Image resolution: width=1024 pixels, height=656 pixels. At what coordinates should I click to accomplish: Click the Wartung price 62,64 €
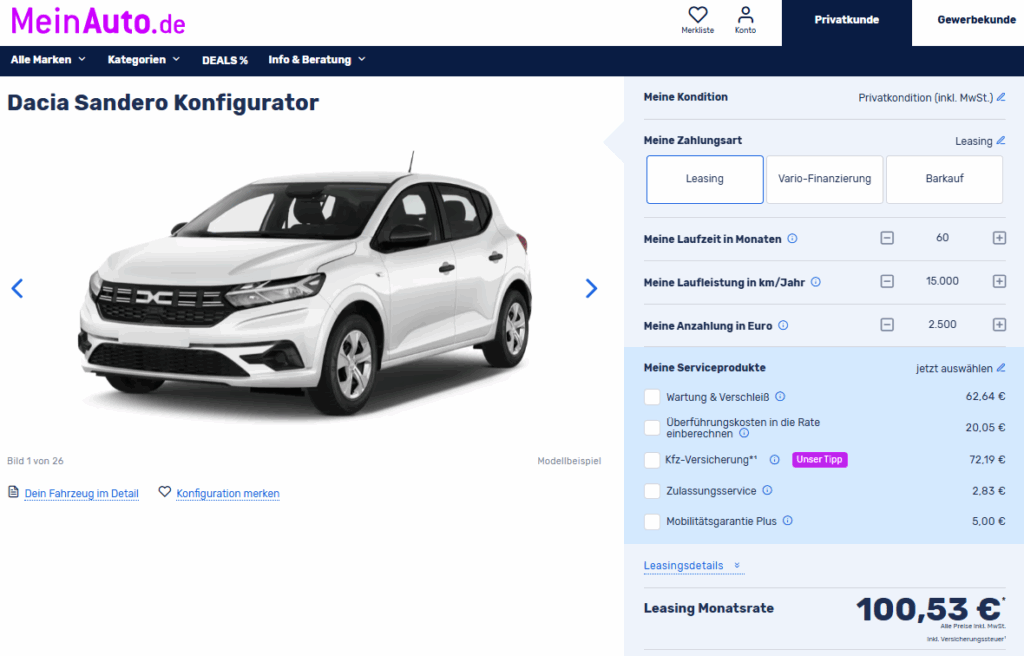pos(985,397)
